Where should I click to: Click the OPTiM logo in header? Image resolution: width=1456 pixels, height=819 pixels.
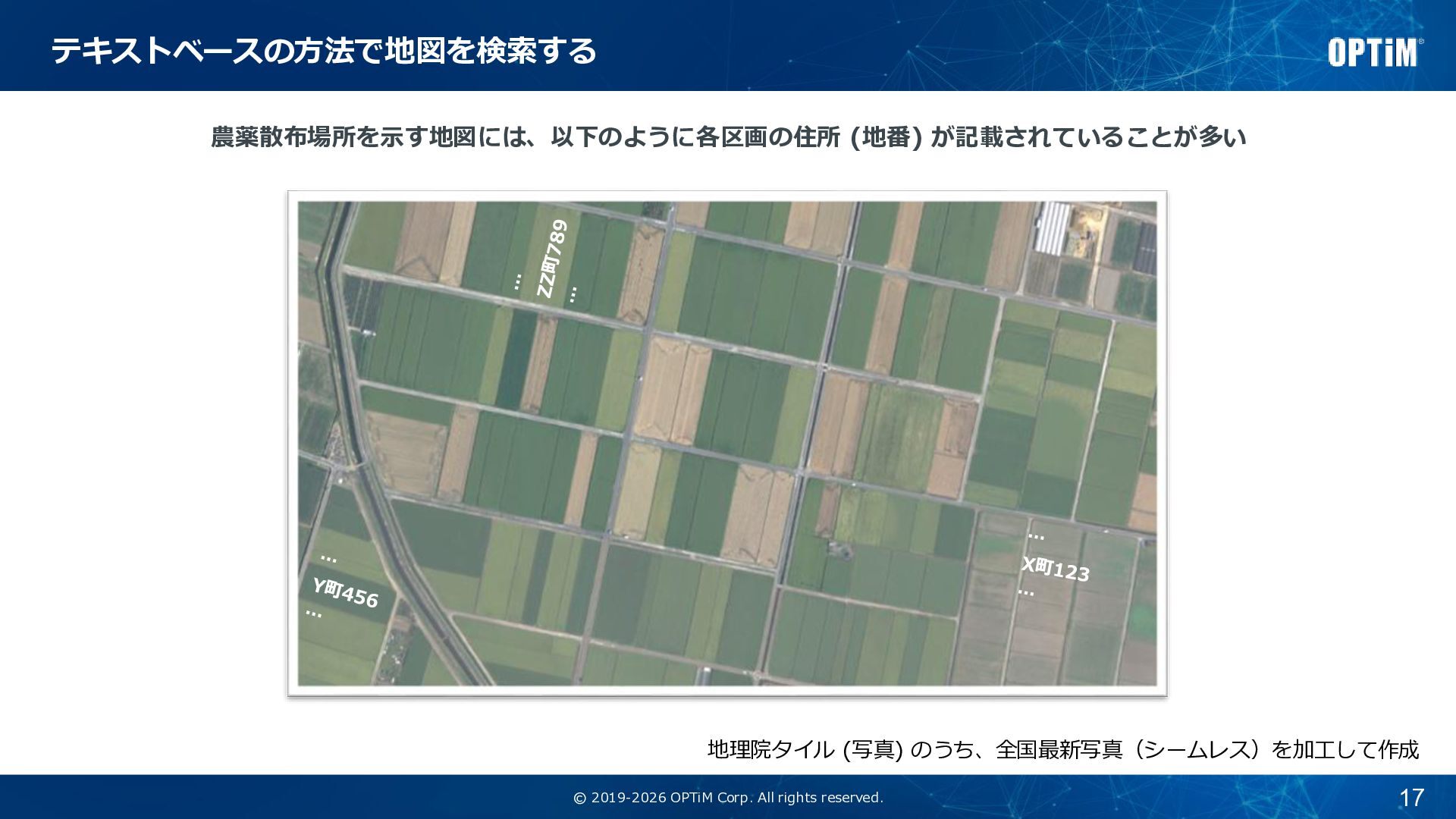tap(1374, 52)
